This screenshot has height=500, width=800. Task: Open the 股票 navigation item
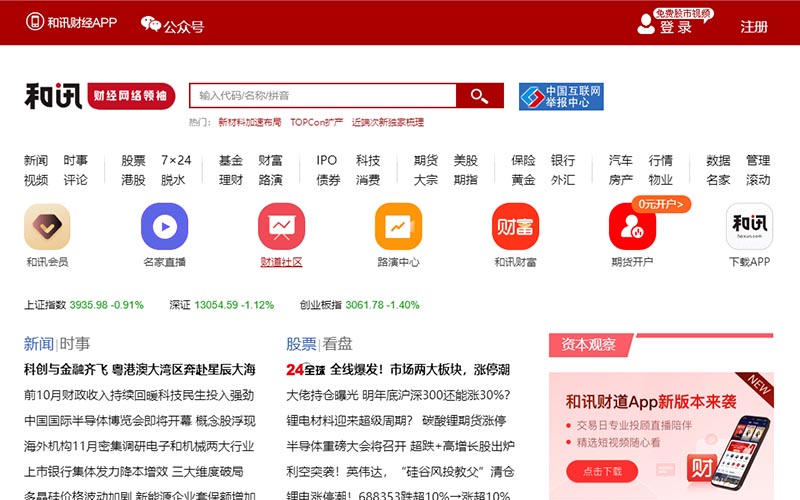[x=133, y=160]
